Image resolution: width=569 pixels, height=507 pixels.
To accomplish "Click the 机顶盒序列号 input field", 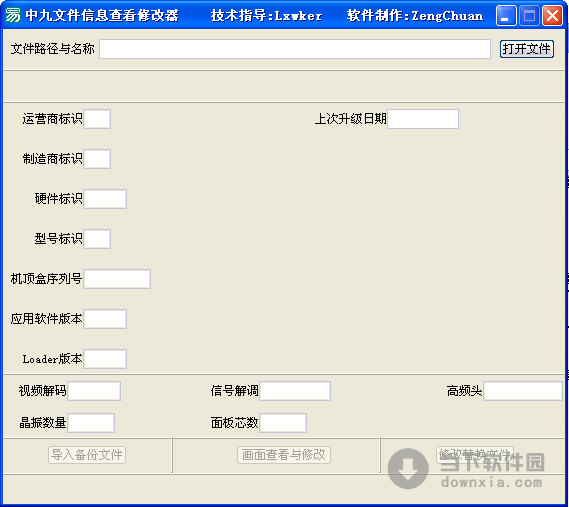I will pyautogui.click(x=117, y=279).
